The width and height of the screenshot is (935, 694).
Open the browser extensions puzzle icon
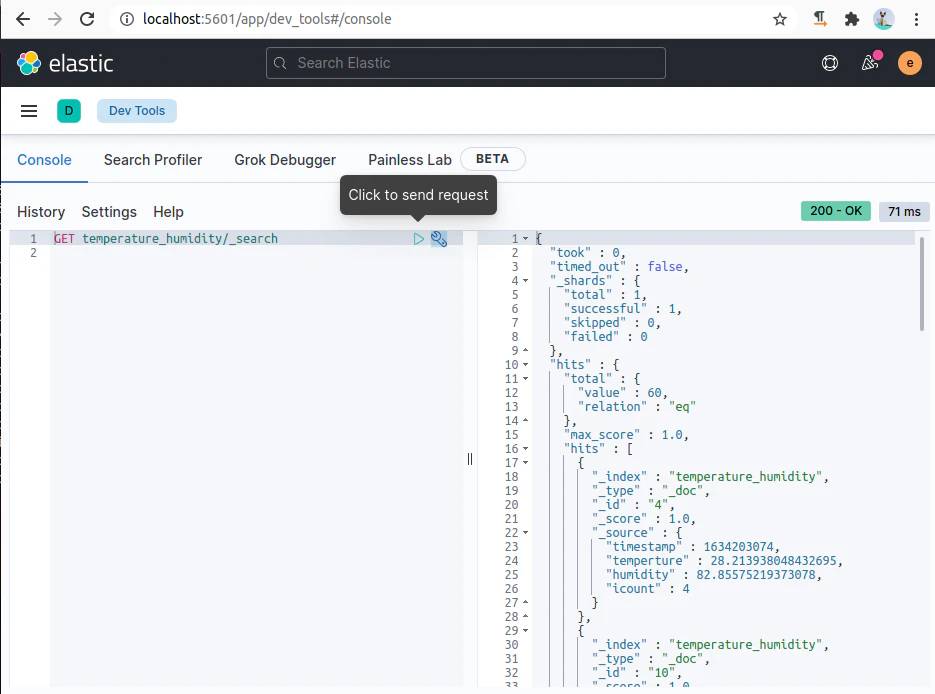[852, 19]
